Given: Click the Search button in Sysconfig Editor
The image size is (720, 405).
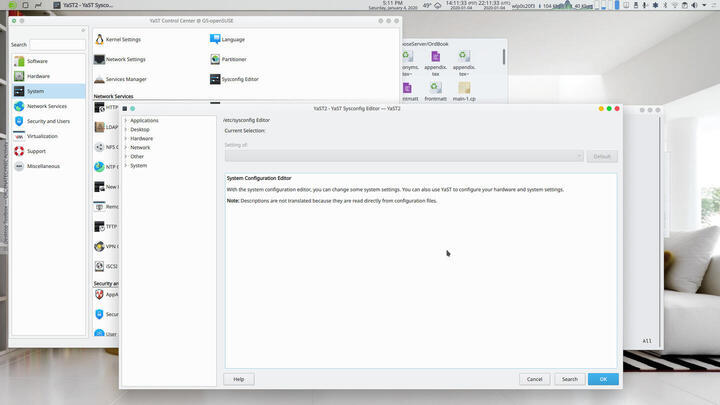Looking at the screenshot, I should tap(570, 379).
